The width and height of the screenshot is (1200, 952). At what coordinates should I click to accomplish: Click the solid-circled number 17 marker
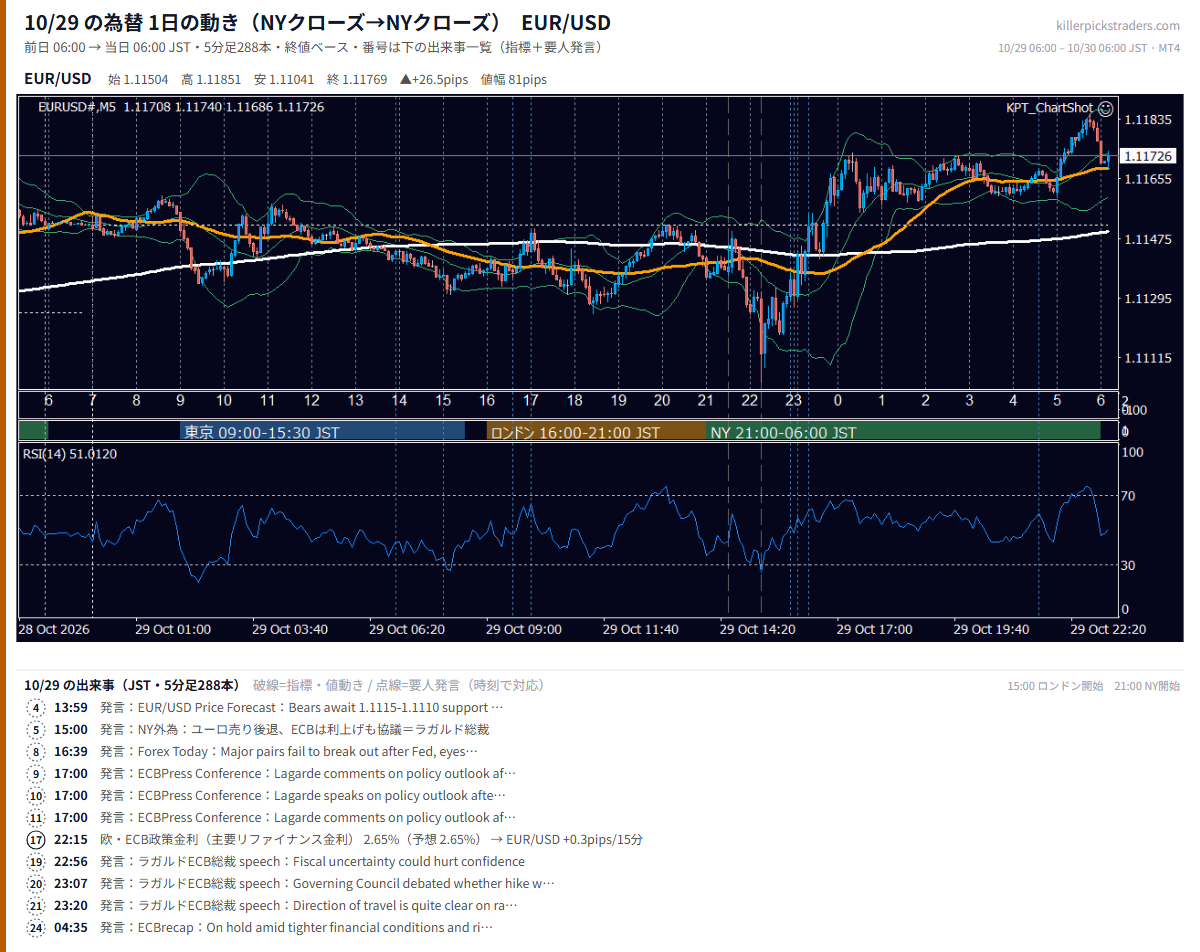pyautogui.click(x=37, y=839)
